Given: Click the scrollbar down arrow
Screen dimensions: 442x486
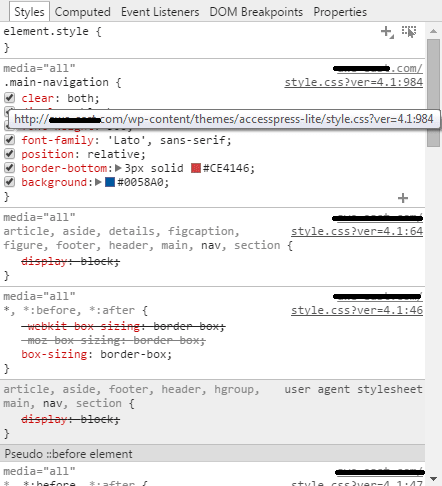Looking at the screenshot, I should coord(433,479).
